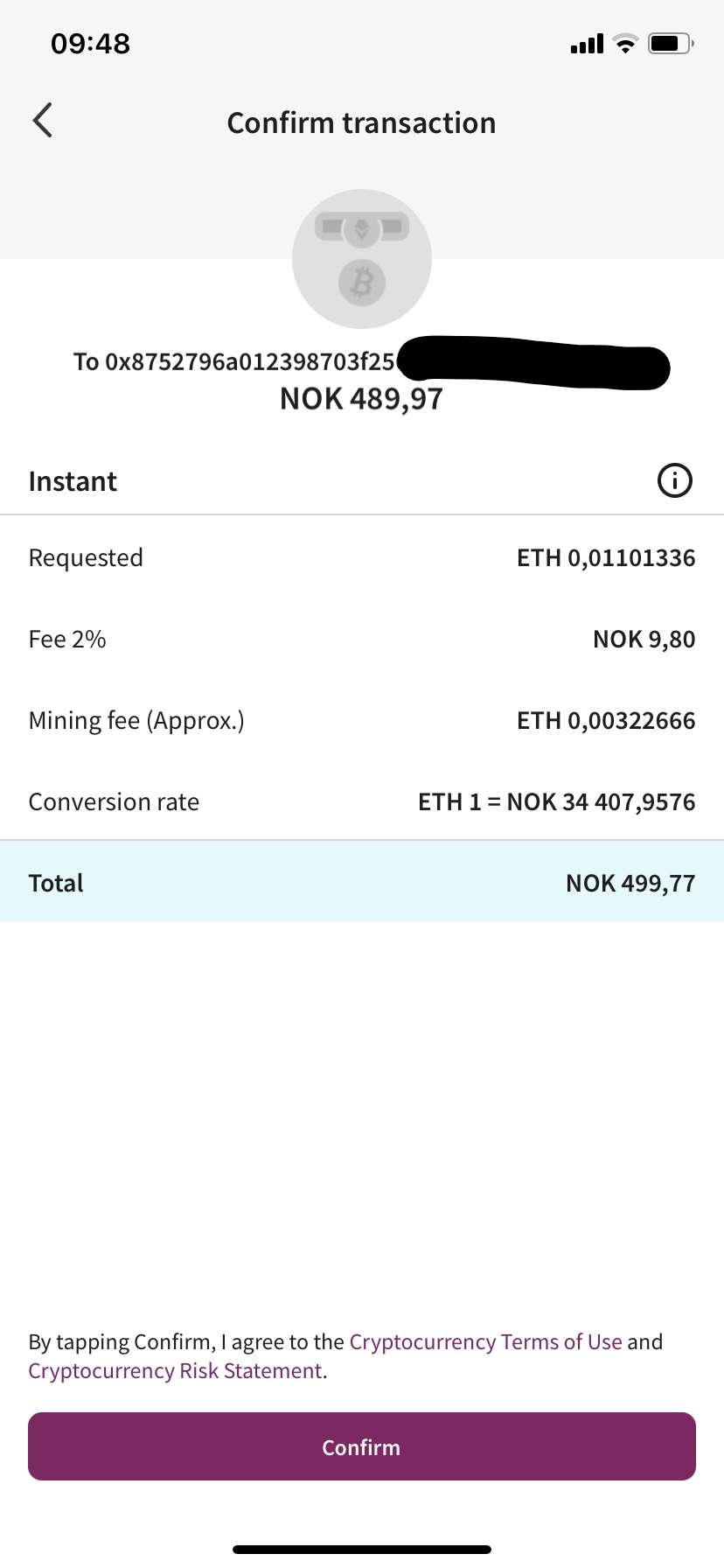This screenshot has height=1568, width=724.
Task: Open the Cryptocurrency Risk Statement link
Action: tap(175, 1370)
